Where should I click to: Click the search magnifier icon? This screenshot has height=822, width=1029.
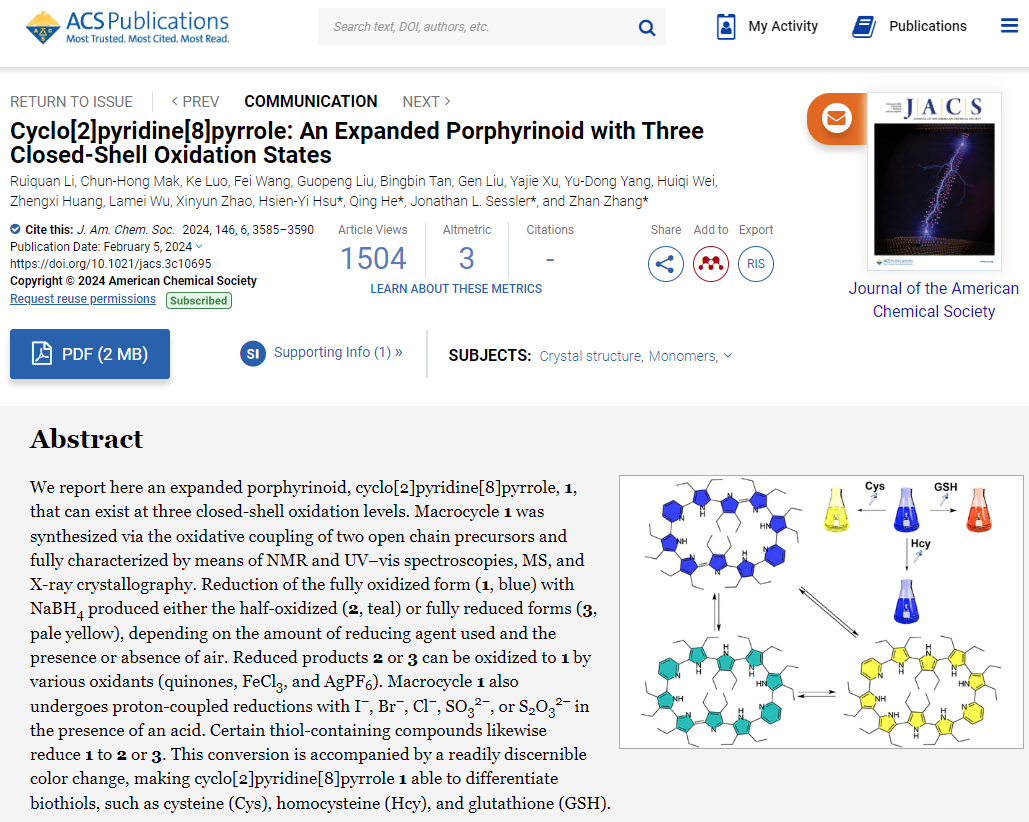tap(646, 28)
